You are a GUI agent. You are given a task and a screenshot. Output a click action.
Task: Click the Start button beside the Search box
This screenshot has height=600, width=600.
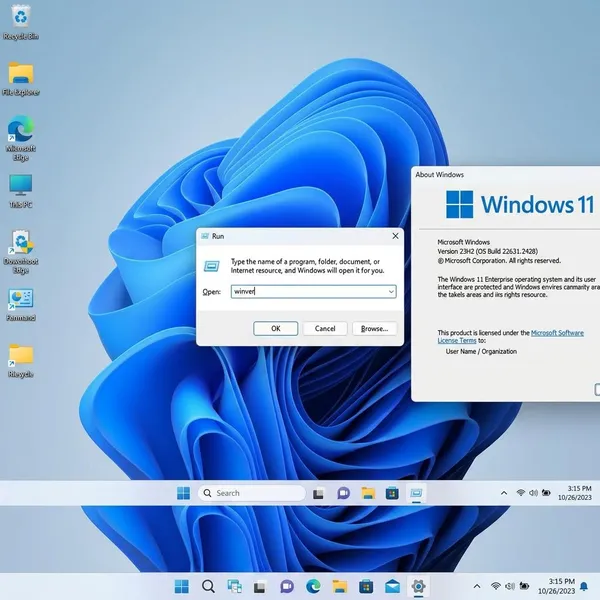(x=184, y=493)
